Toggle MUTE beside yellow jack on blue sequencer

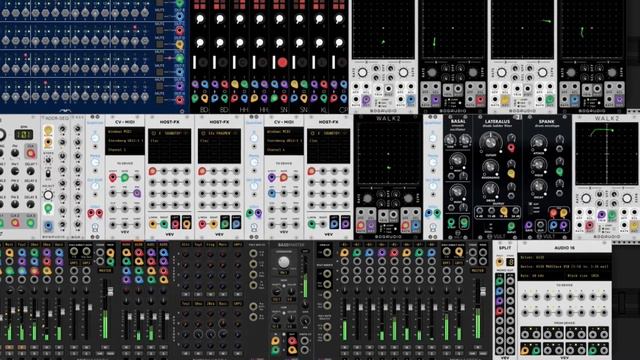point(160,44)
